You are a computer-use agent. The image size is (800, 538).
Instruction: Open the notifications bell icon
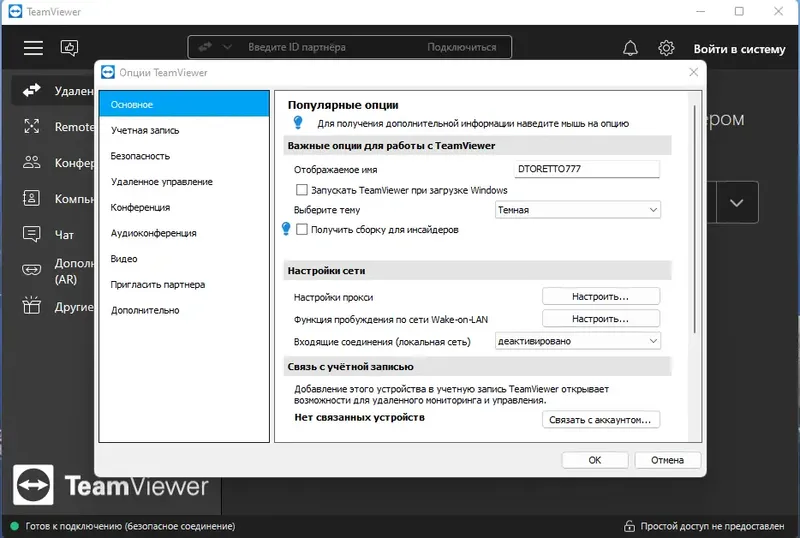[x=630, y=48]
